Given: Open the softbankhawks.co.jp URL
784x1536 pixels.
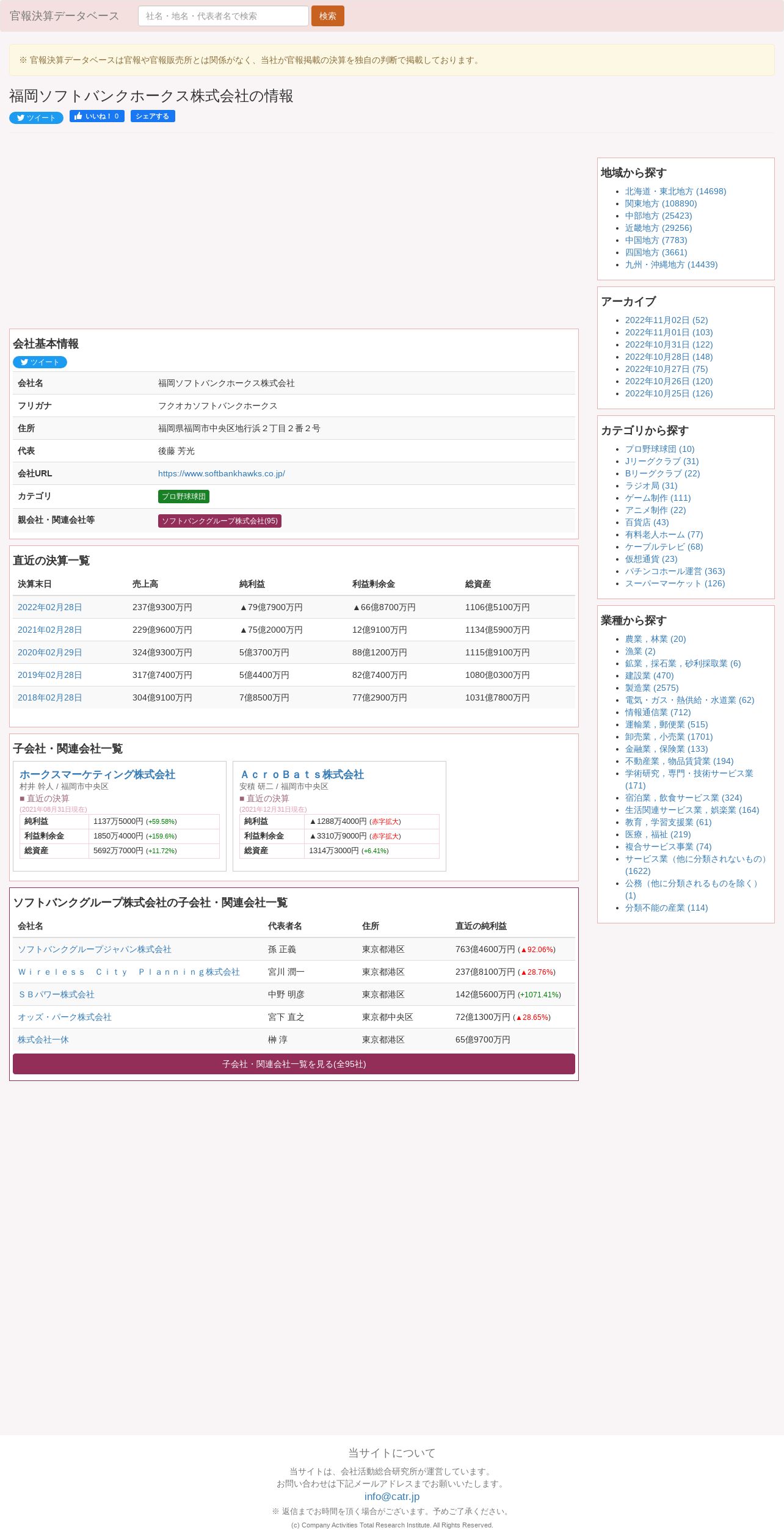Looking at the screenshot, I should pyautogui.click(x=222, y=473).
